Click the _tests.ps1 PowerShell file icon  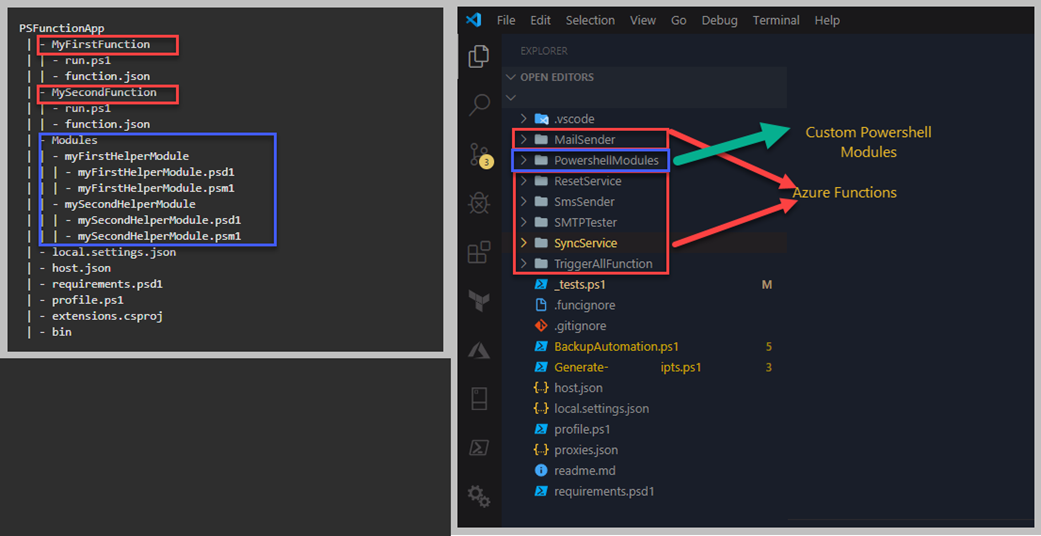[541, 284]
